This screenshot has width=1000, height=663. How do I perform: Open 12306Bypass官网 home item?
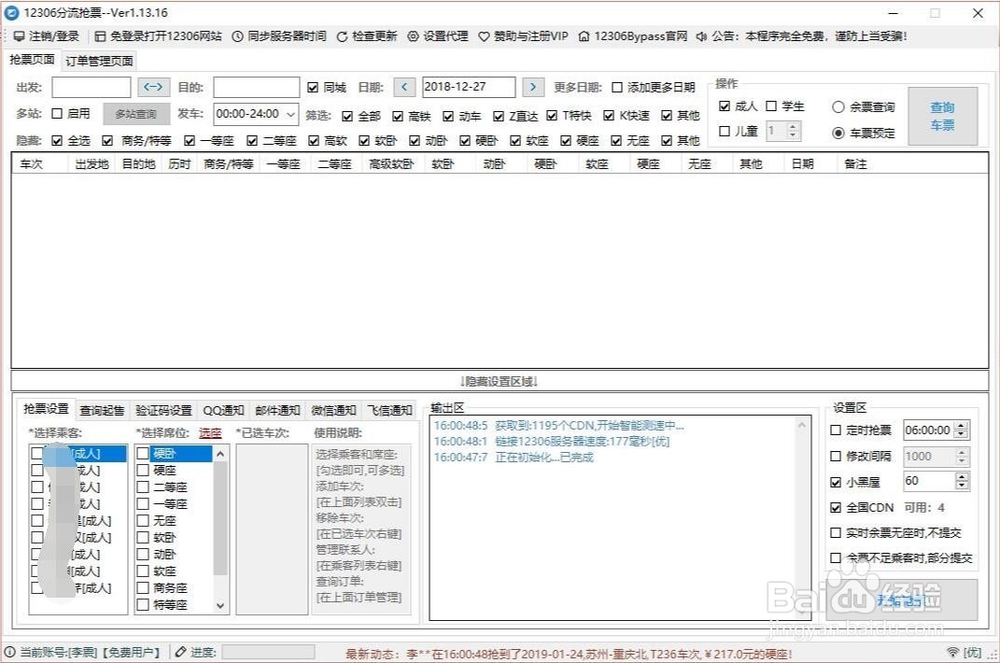tap(633, 36)
